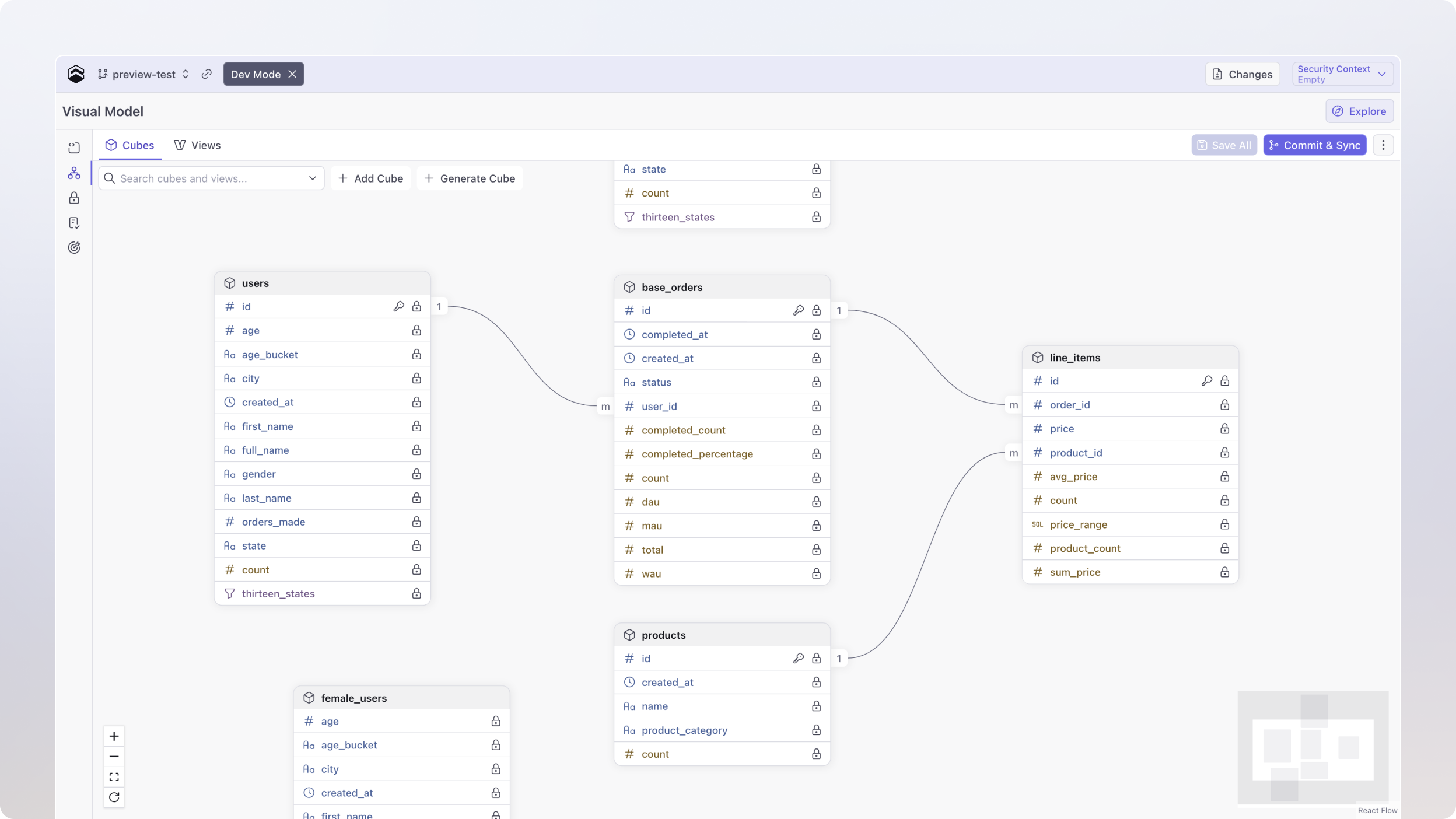Open the target radar sidebar icon
Screen dimensions: 1456x819
pos(74,248)
